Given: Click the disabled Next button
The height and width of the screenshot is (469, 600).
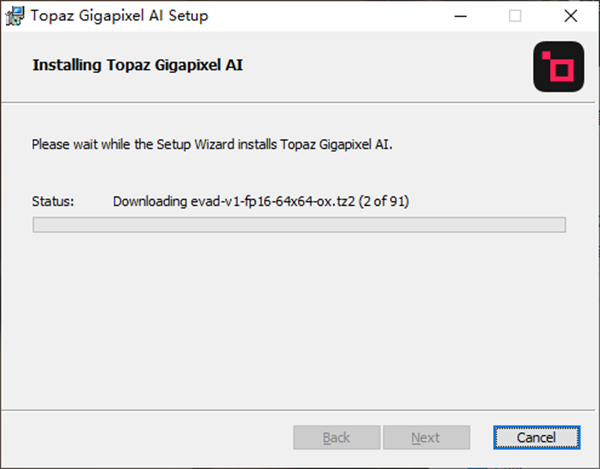Looking at the screenshot, I should (x=426, y=437).
